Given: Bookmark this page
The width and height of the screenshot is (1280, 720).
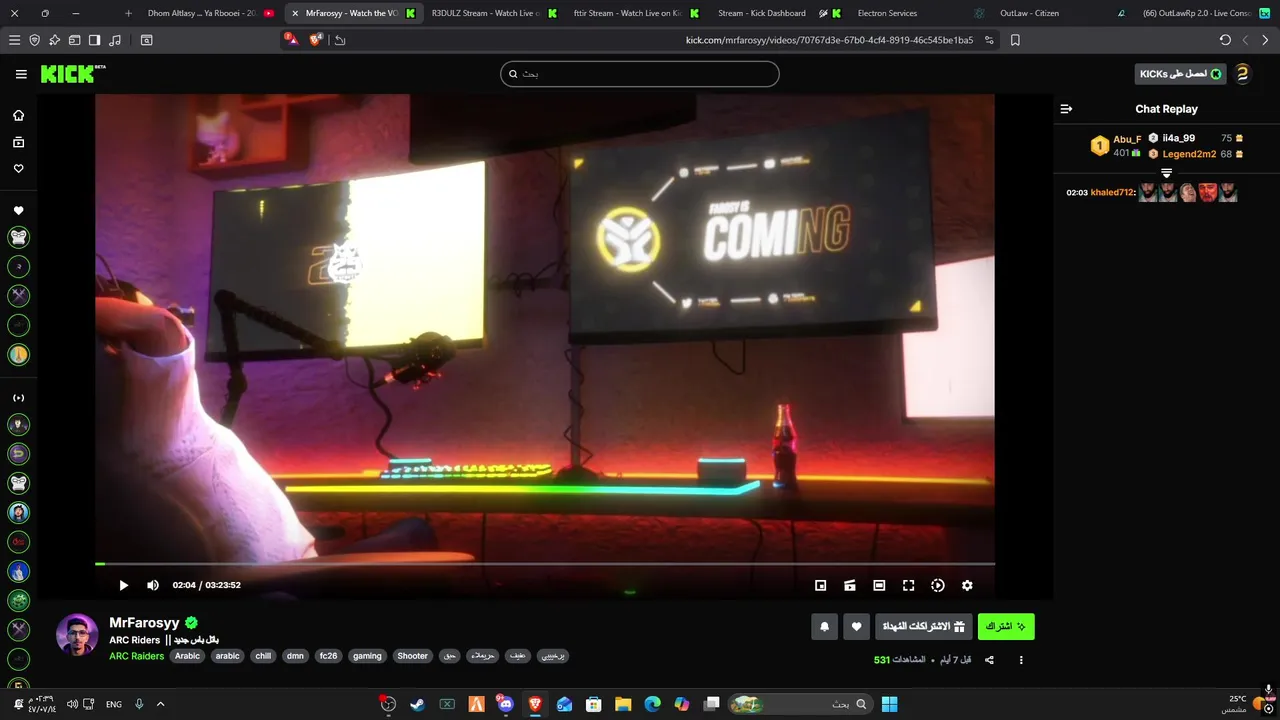Looking at the screenshot, I should pyautogui.click(x=1015, y=40).
